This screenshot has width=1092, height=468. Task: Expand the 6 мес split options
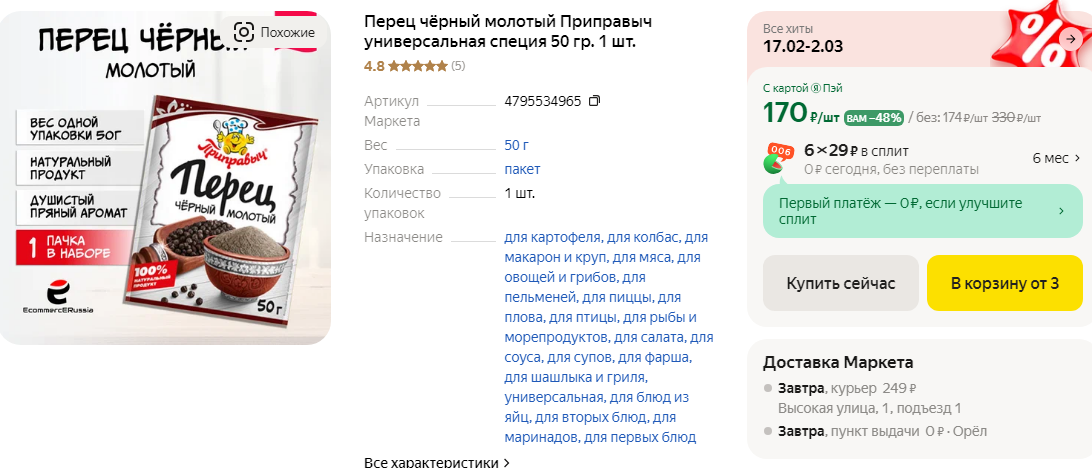(x=1056, y=158)
